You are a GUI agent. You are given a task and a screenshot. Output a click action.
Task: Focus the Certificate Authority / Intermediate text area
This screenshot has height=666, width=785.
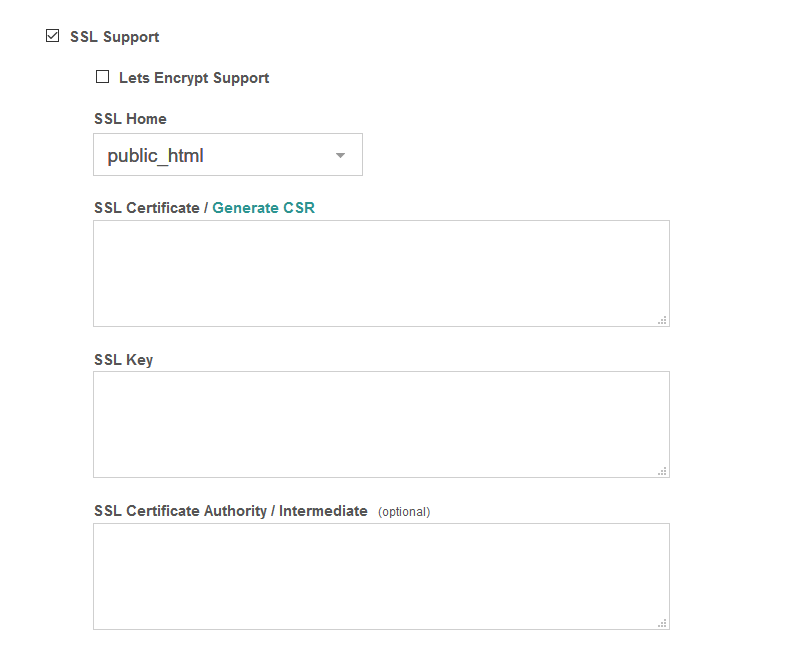point(380,576)
